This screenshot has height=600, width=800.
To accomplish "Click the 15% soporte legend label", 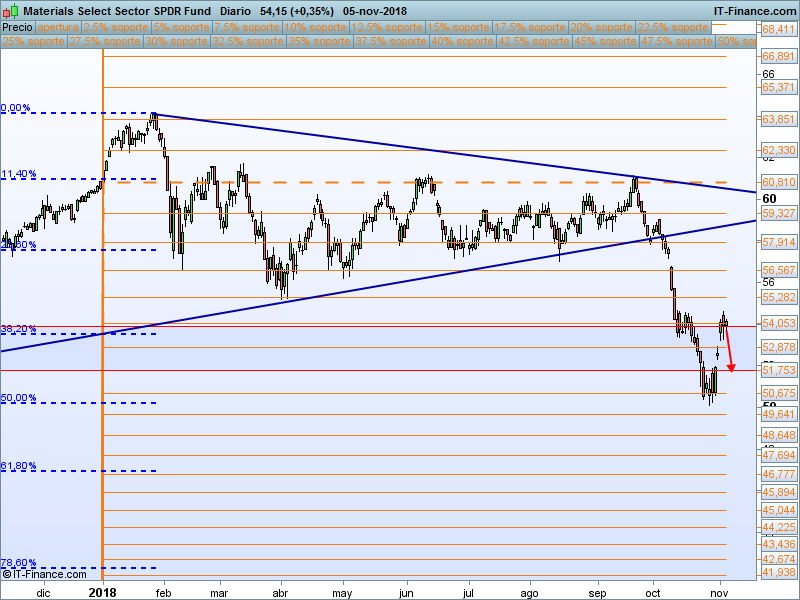I will (458, 27).
